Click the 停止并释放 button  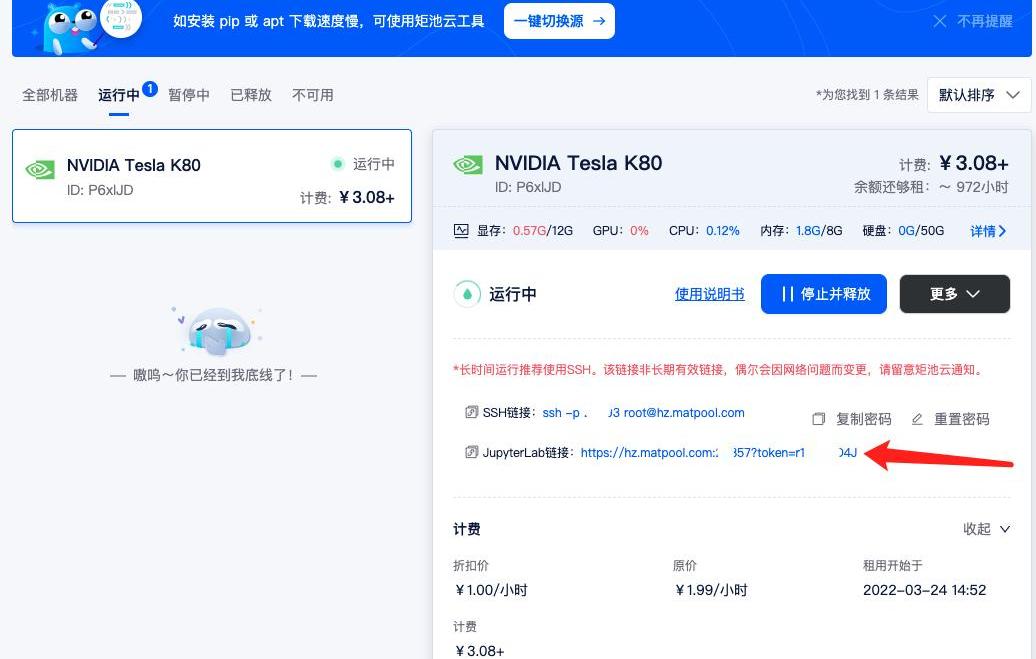pos(823,294)
